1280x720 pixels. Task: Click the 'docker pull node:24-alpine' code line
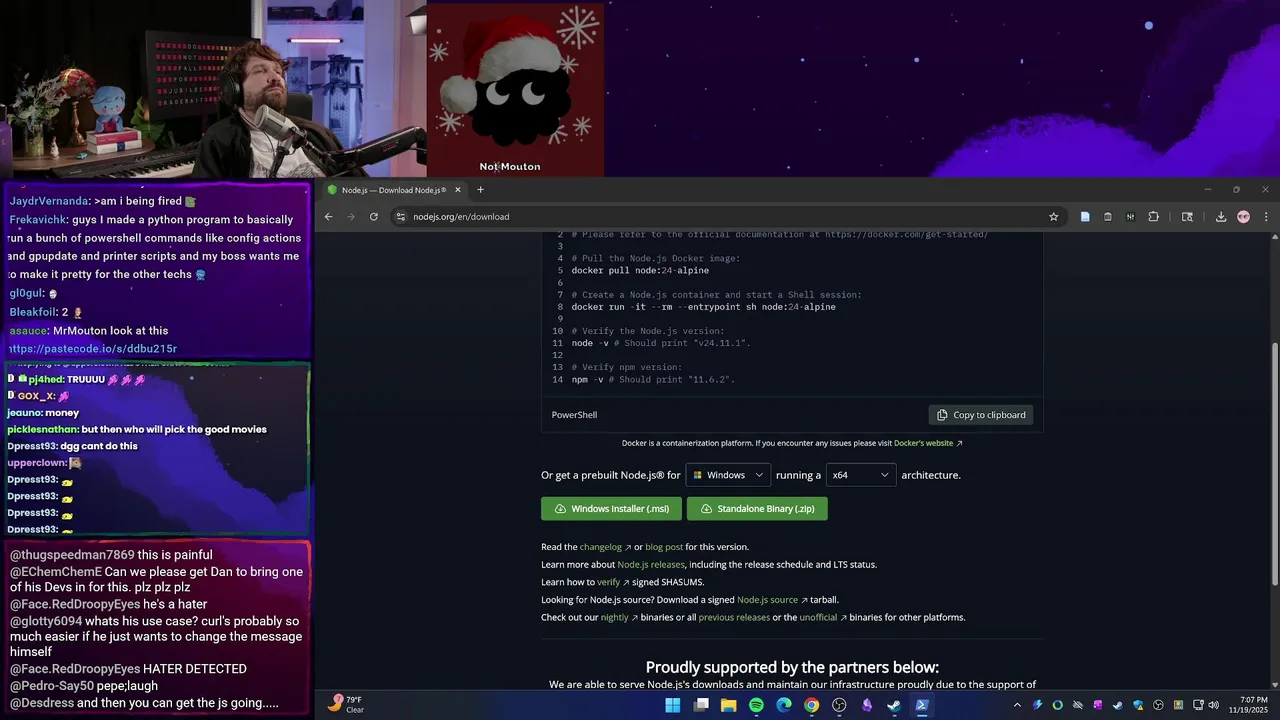(640, 271)
